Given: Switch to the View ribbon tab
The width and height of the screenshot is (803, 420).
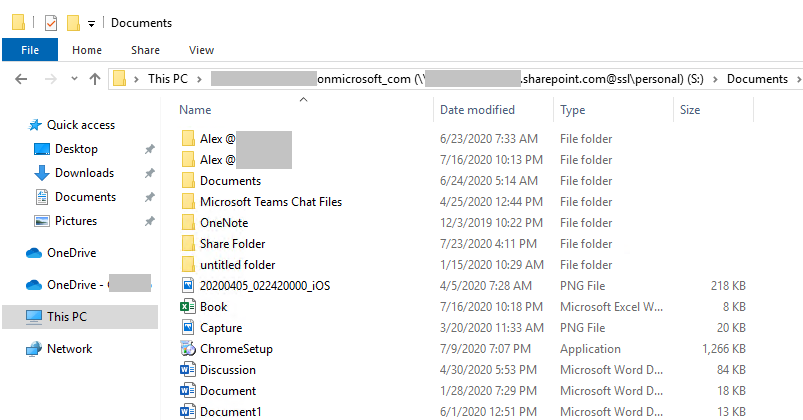Looking at the screenshot, I should (201, 50).
